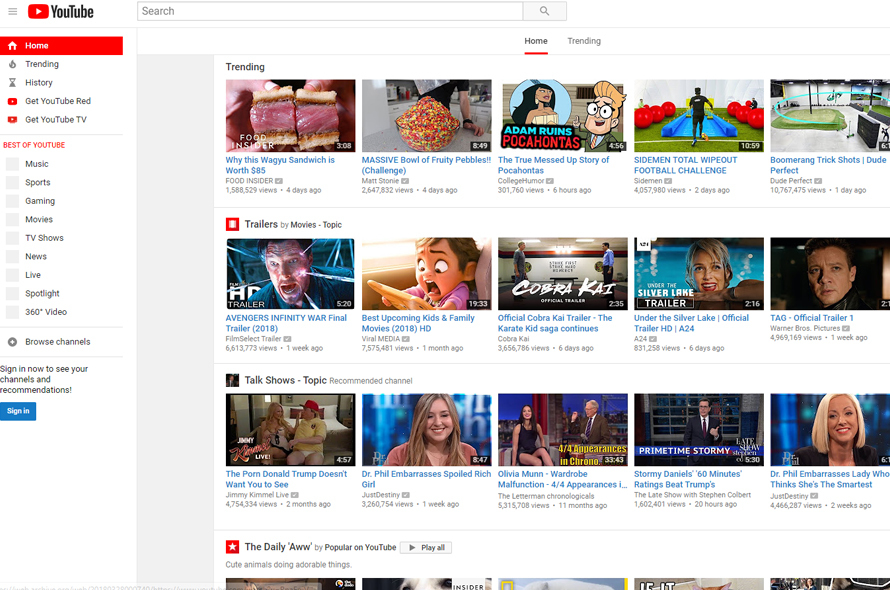Select Get YouTube Red in sidebar
This screenshot has height=590, width=890.
(57, 101)
